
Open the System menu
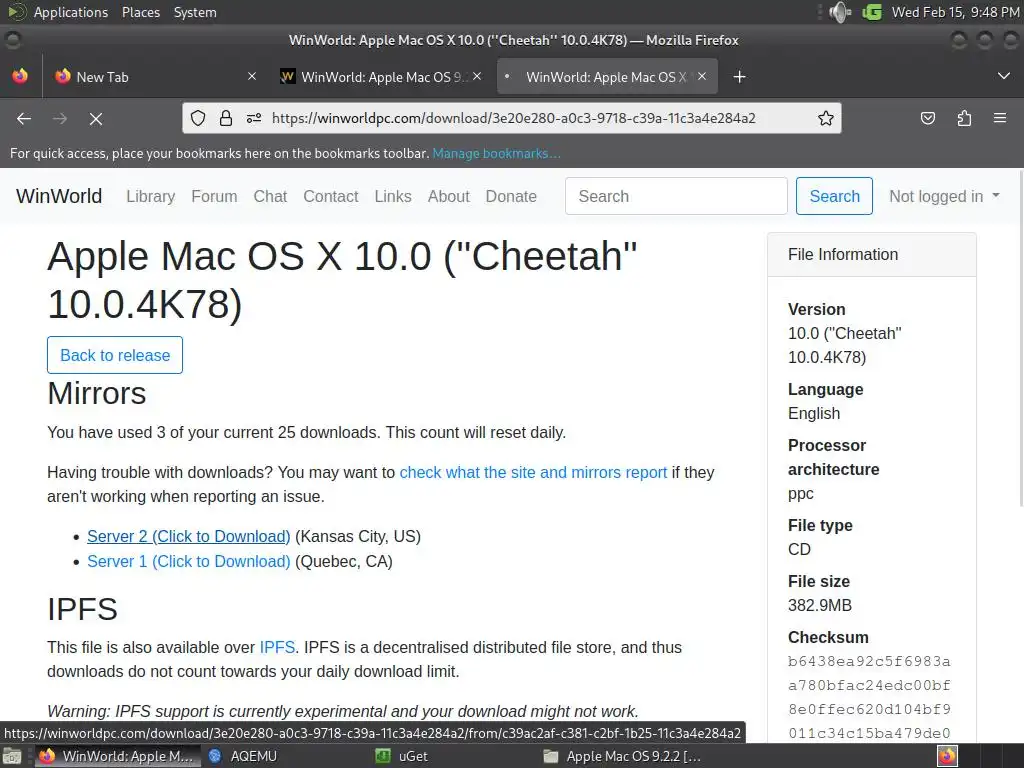click(x=195, y=12)
